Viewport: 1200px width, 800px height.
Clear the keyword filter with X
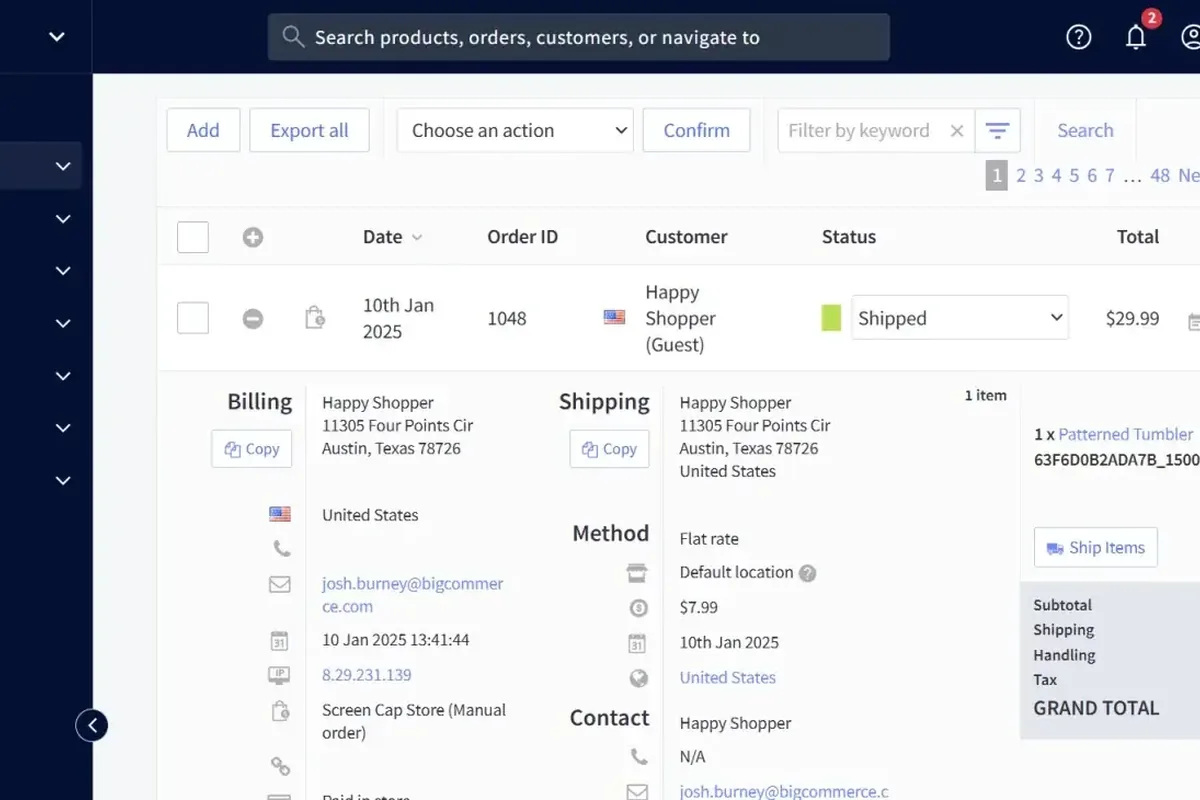click(957, 131)
